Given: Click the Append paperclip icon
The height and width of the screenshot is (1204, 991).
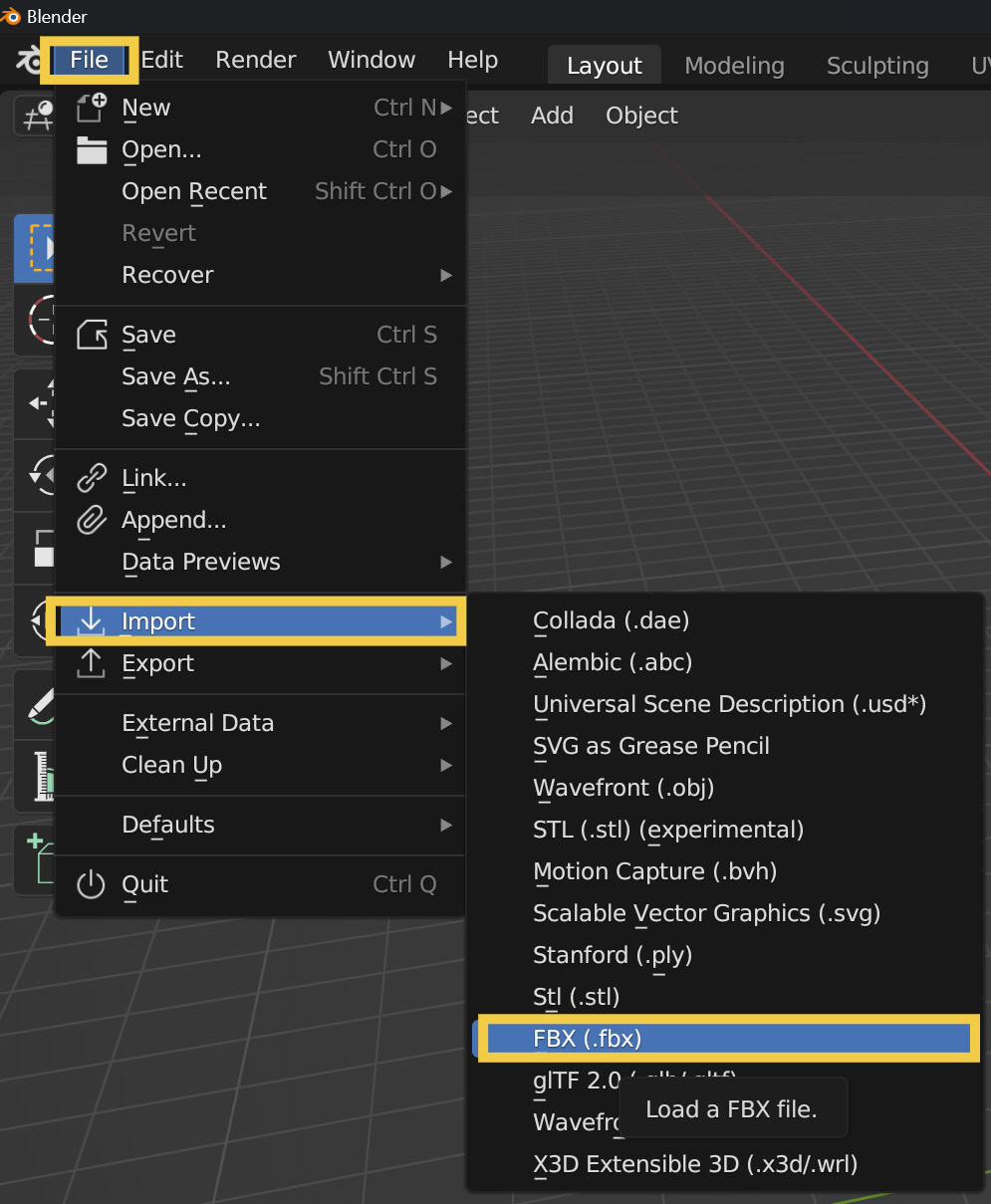Looking at the screenshot, I should click(92, 520).
